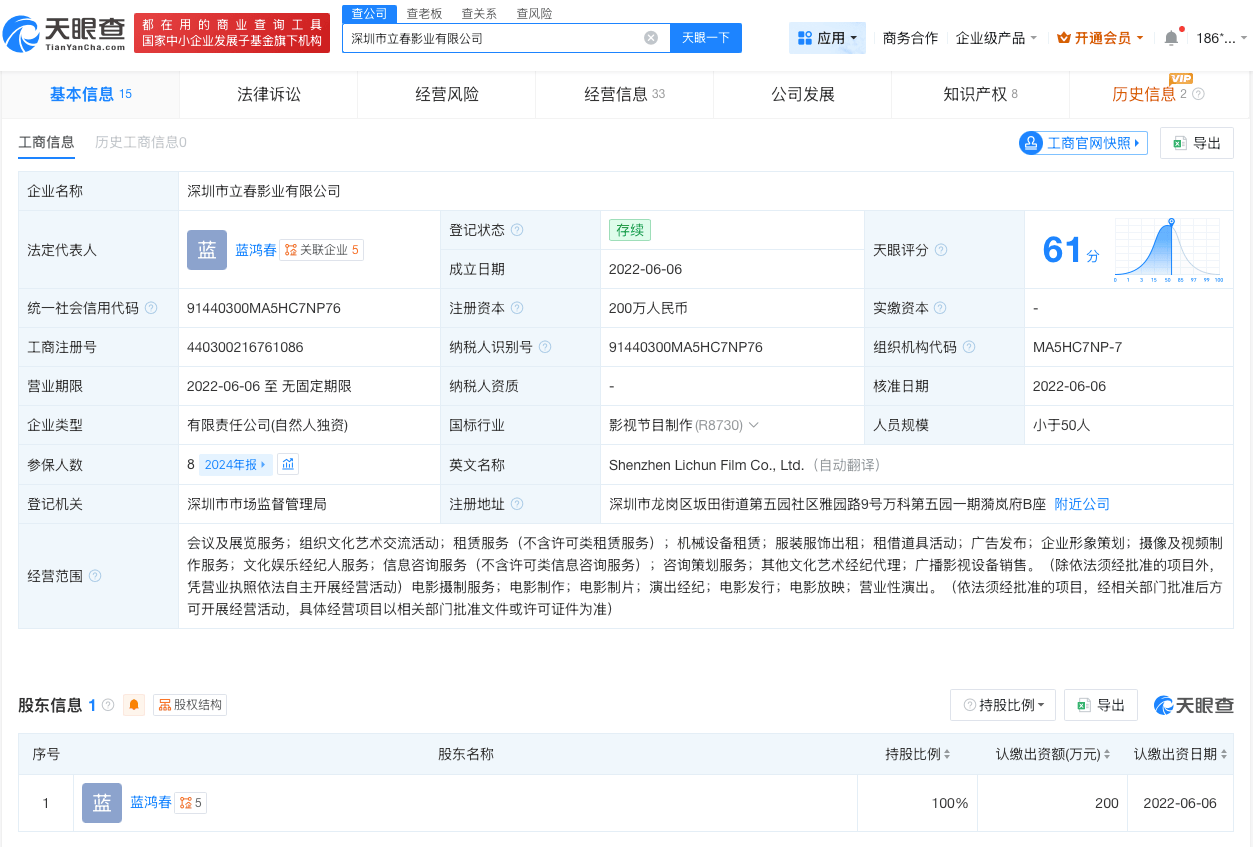This screenshot has height=847, width=1253.
Task: Open the insured count trend chart icon
Action: (288, 464)
